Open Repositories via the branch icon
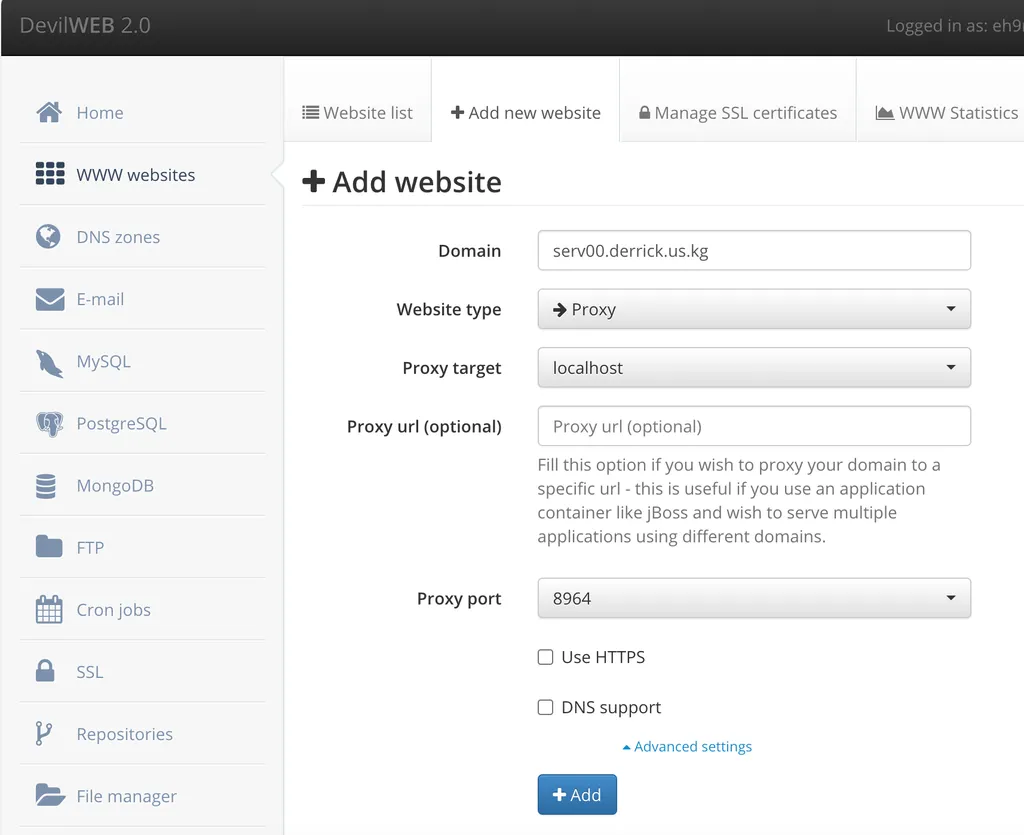Screen dimensions: 1024x835 click(50, 733)
